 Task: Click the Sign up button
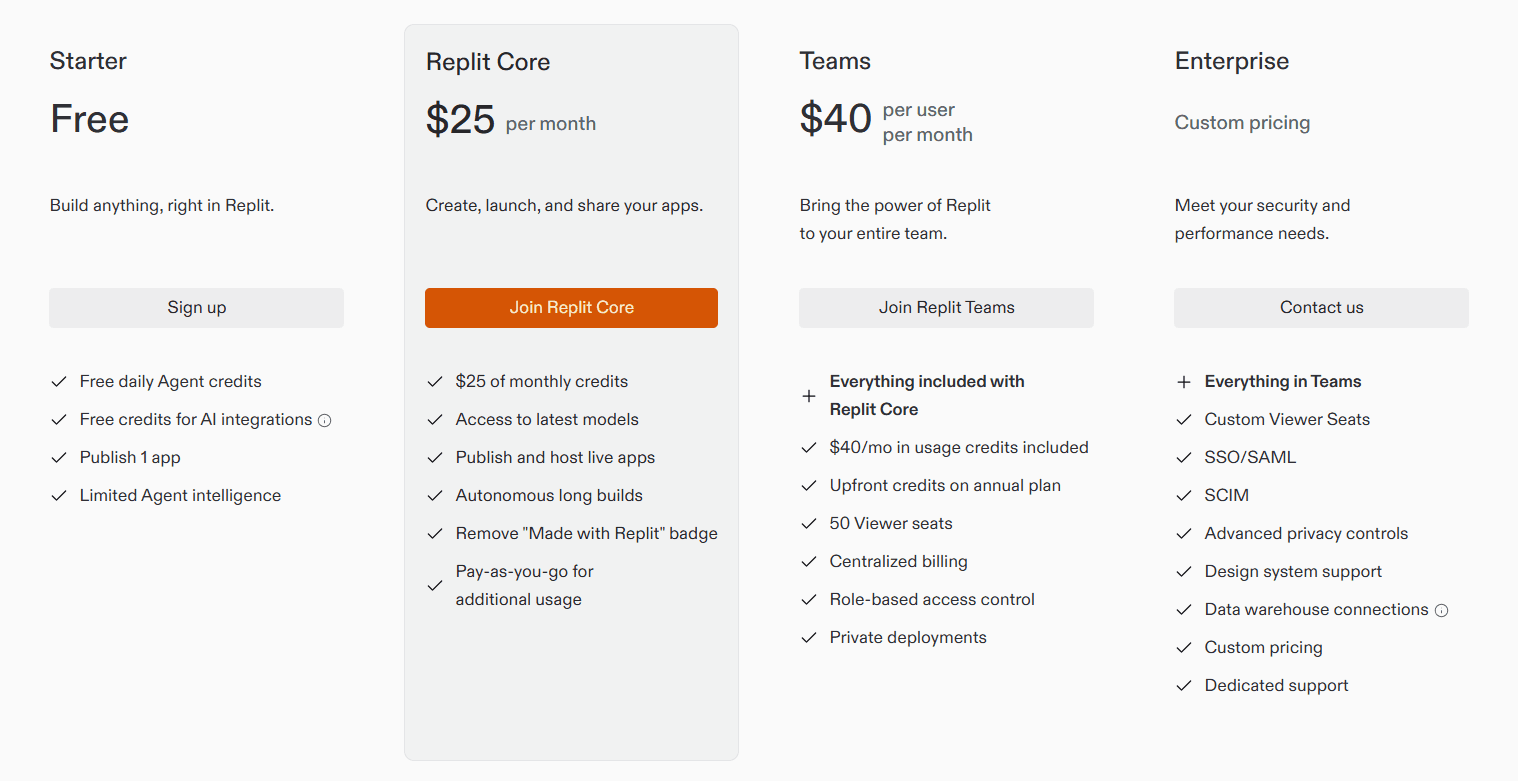point(196,307)
